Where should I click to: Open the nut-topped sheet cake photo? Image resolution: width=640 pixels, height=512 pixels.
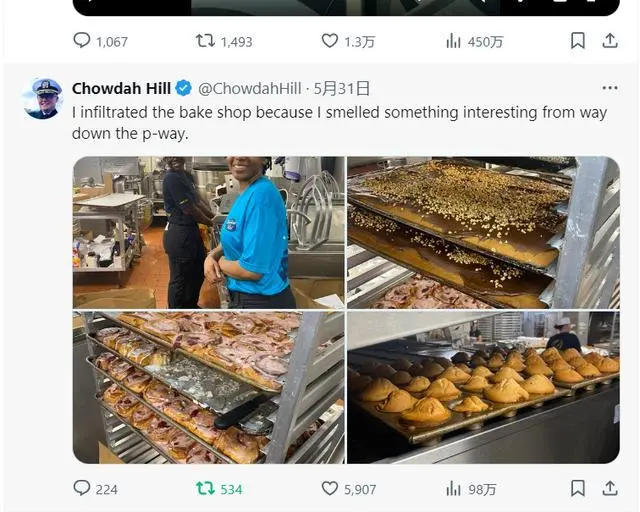(483, 232)
